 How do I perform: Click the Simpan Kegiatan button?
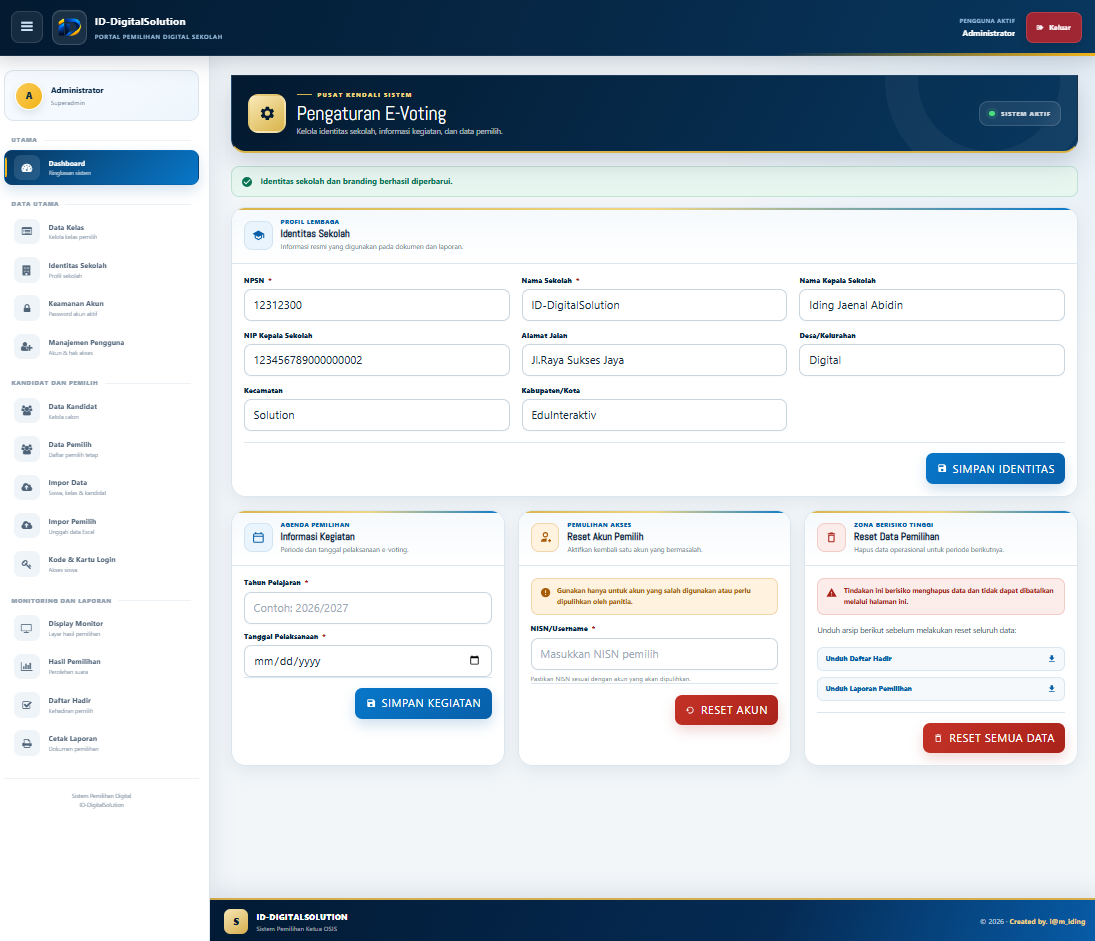click(x=423, y=703)
